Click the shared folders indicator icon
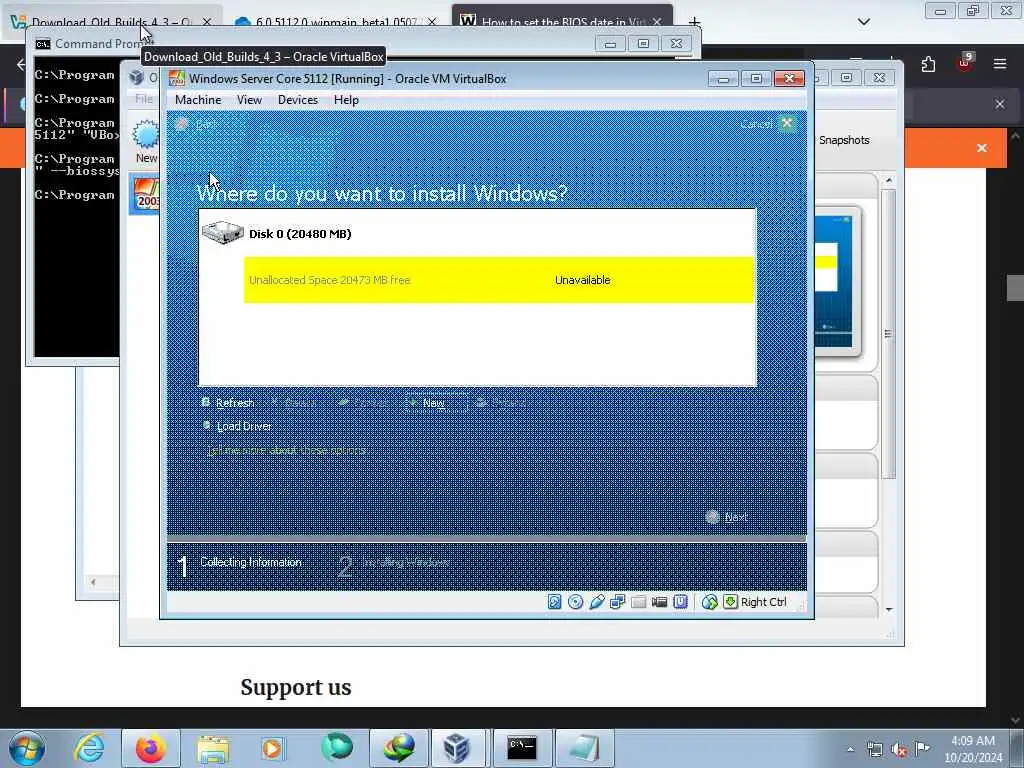 pyautogui.click(x=638, y=602)
